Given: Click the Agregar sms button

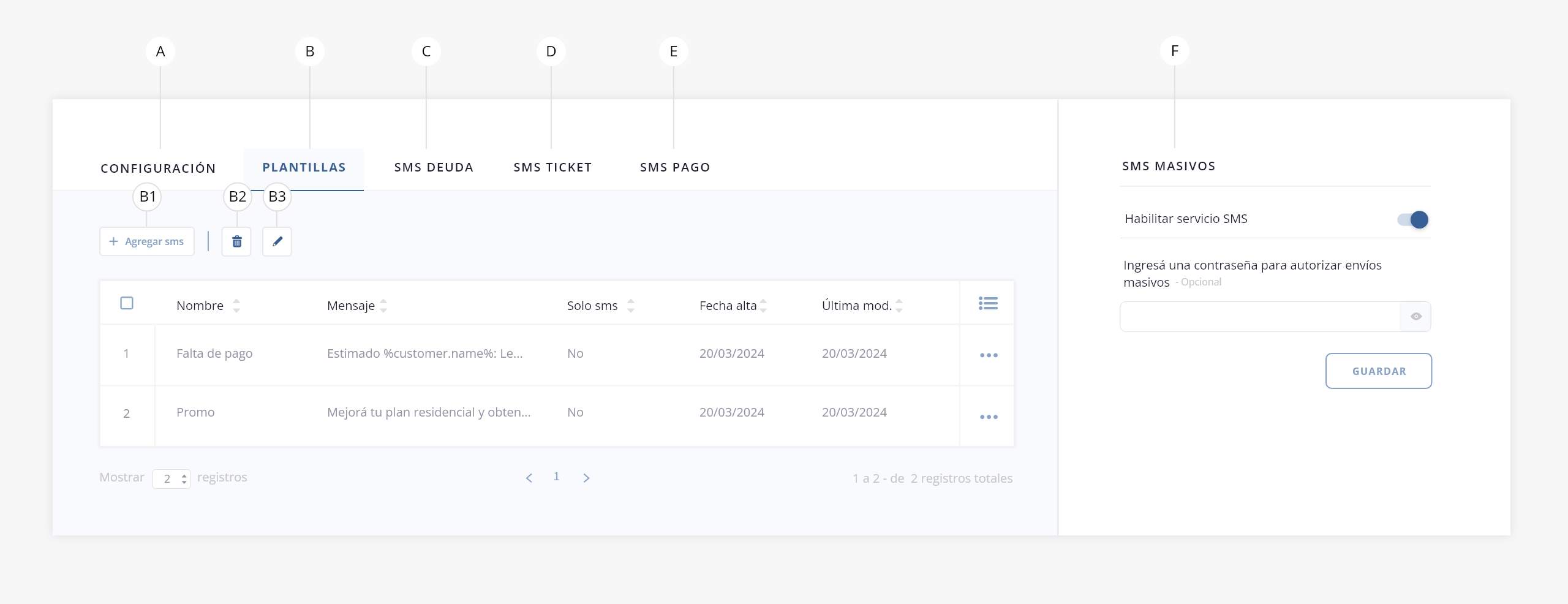Looking at the screenshot, I should [147, 242].
